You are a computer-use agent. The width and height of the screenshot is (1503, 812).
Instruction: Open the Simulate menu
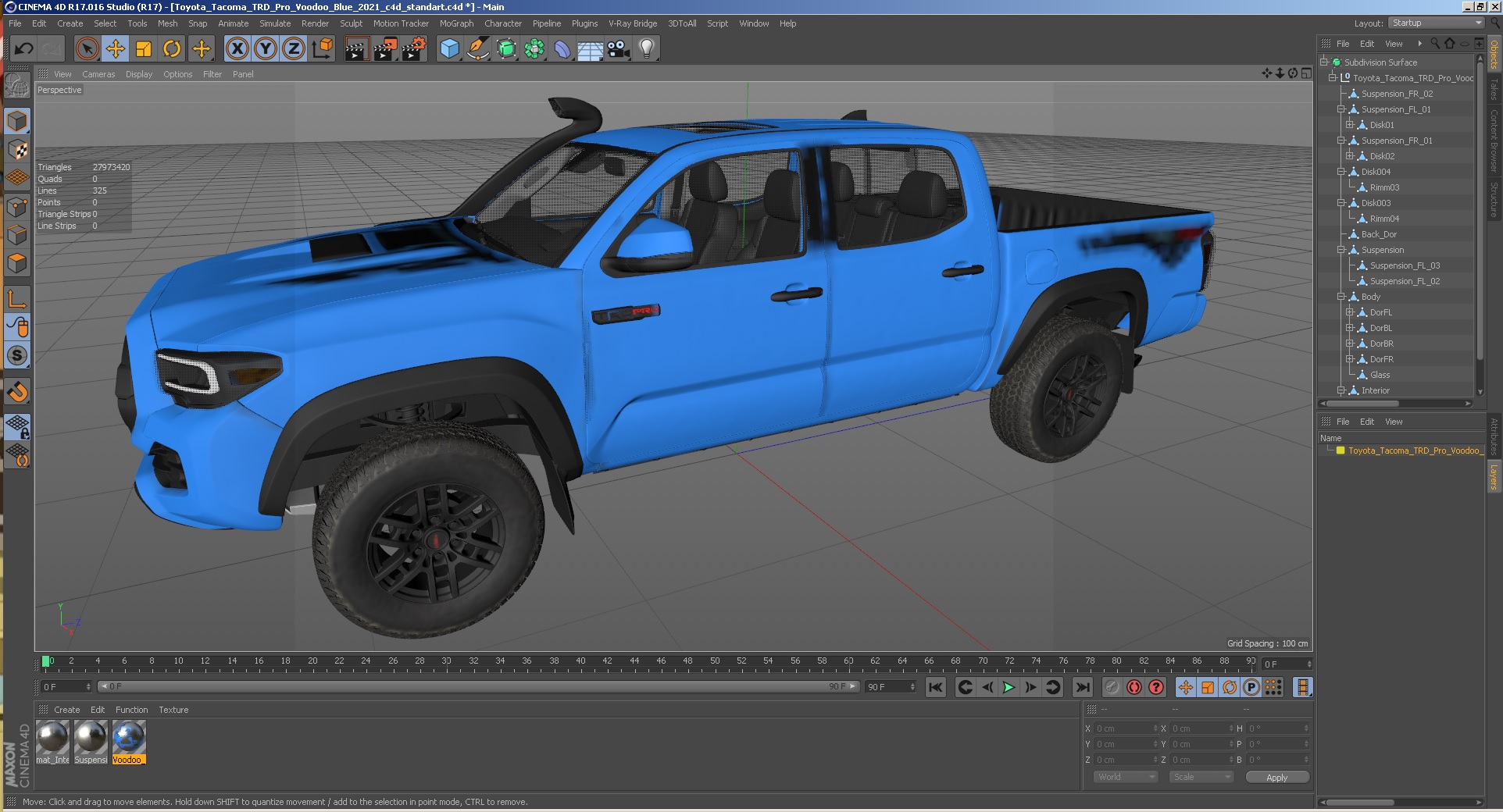[x=275, y=23]
